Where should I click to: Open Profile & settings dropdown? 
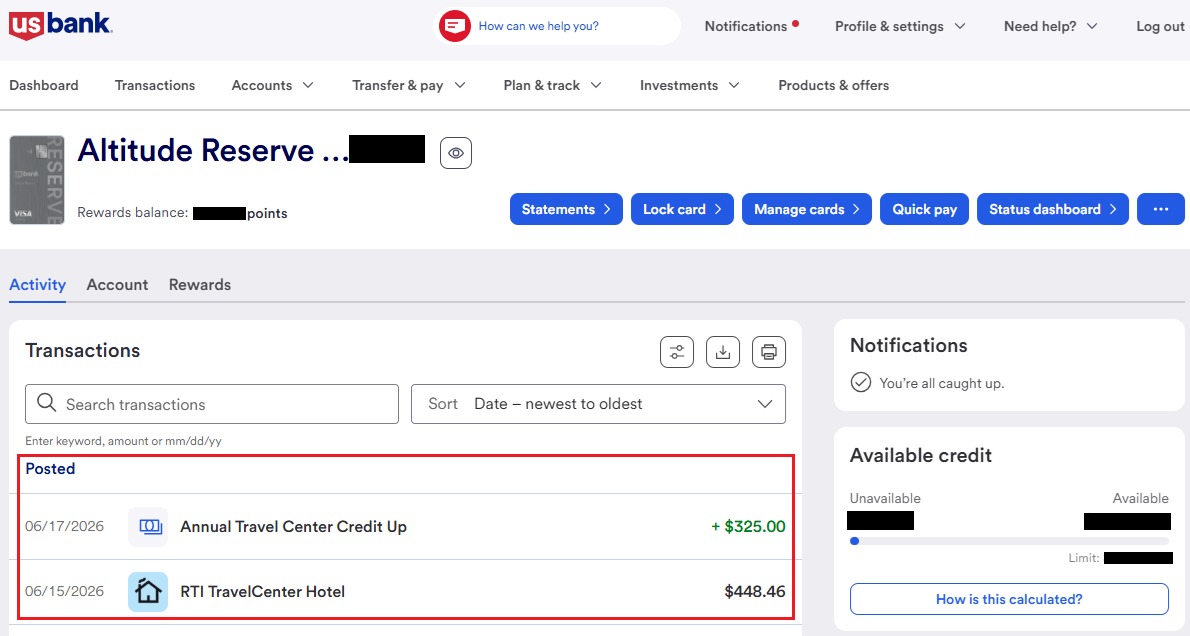900,26
